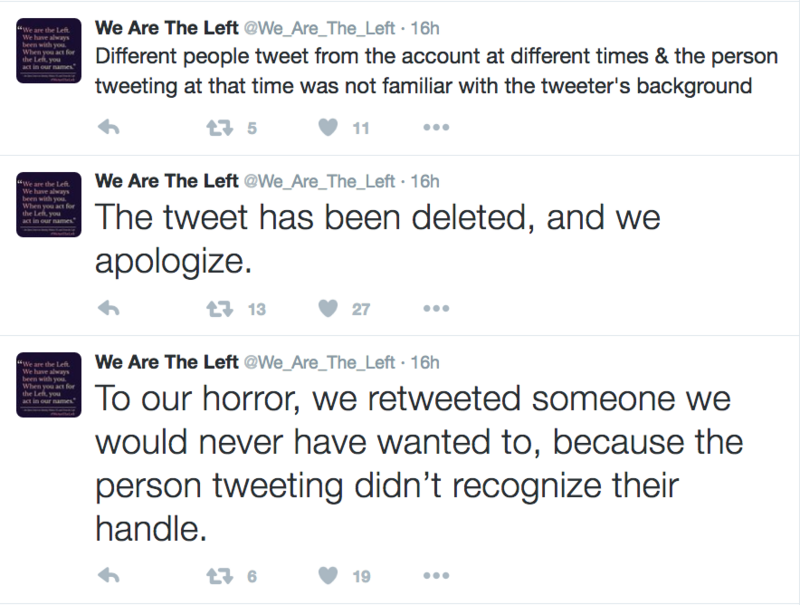The width and height of the screenshot is (800, 605).
Task: Open the 16h timestamp on the first tweet
Action: [x=426, y=27]
